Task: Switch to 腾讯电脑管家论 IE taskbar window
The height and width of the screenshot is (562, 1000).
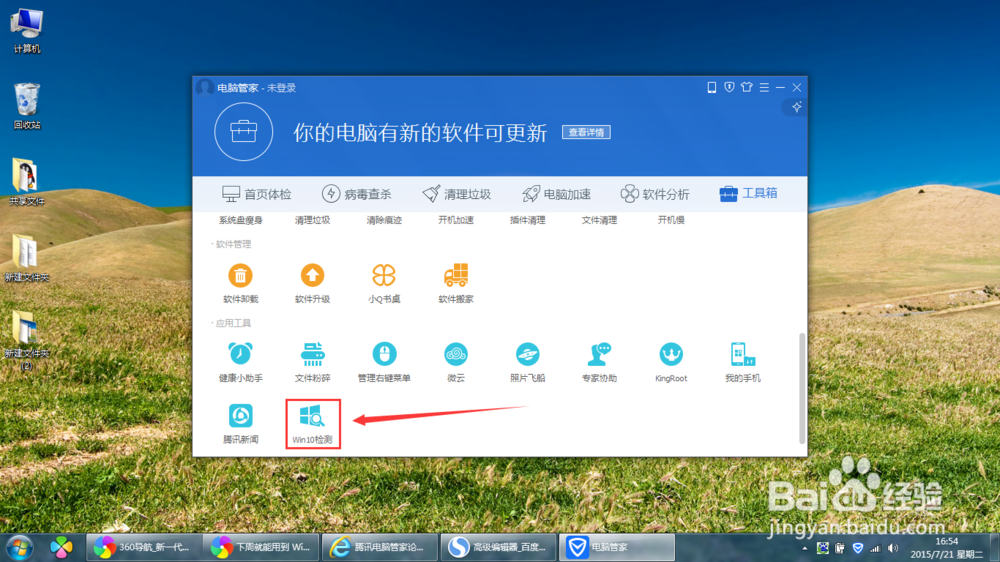Action: pos(380,547)
